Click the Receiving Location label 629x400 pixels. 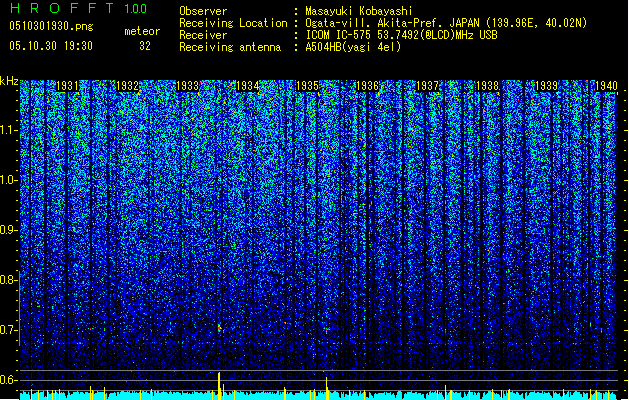click(233, 23)
